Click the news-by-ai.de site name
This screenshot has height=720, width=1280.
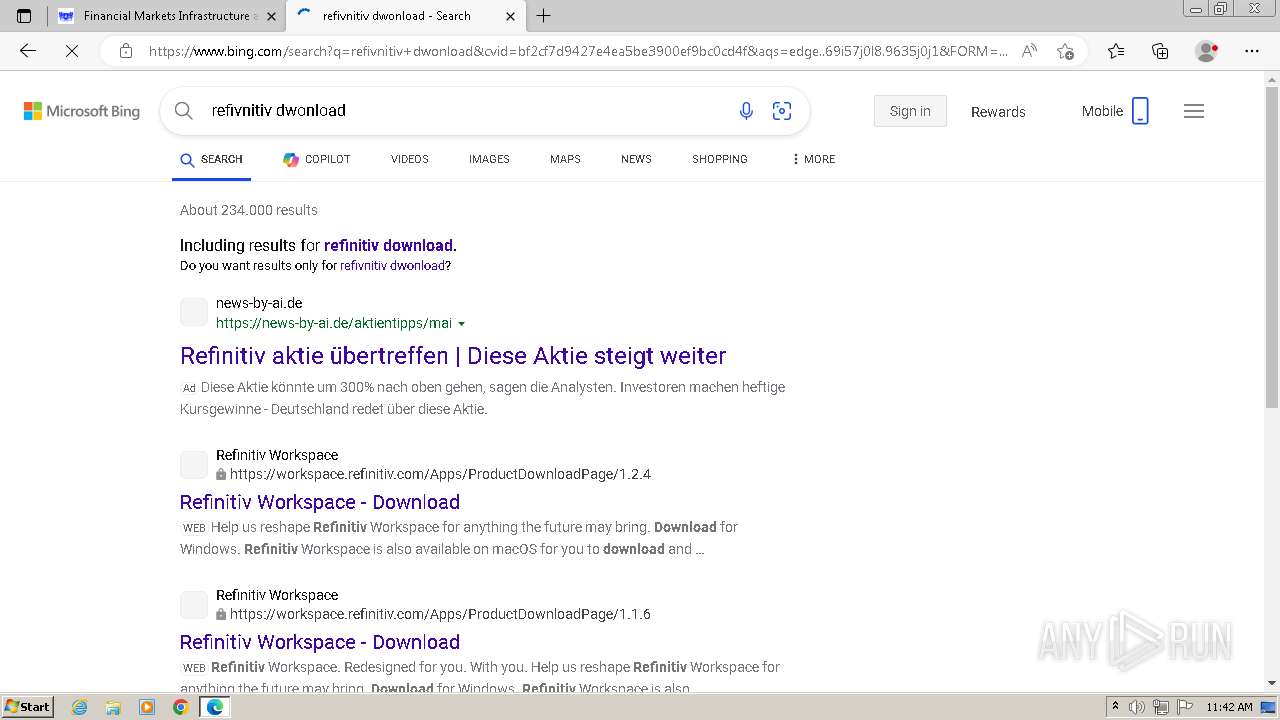[x=259, y=303]
